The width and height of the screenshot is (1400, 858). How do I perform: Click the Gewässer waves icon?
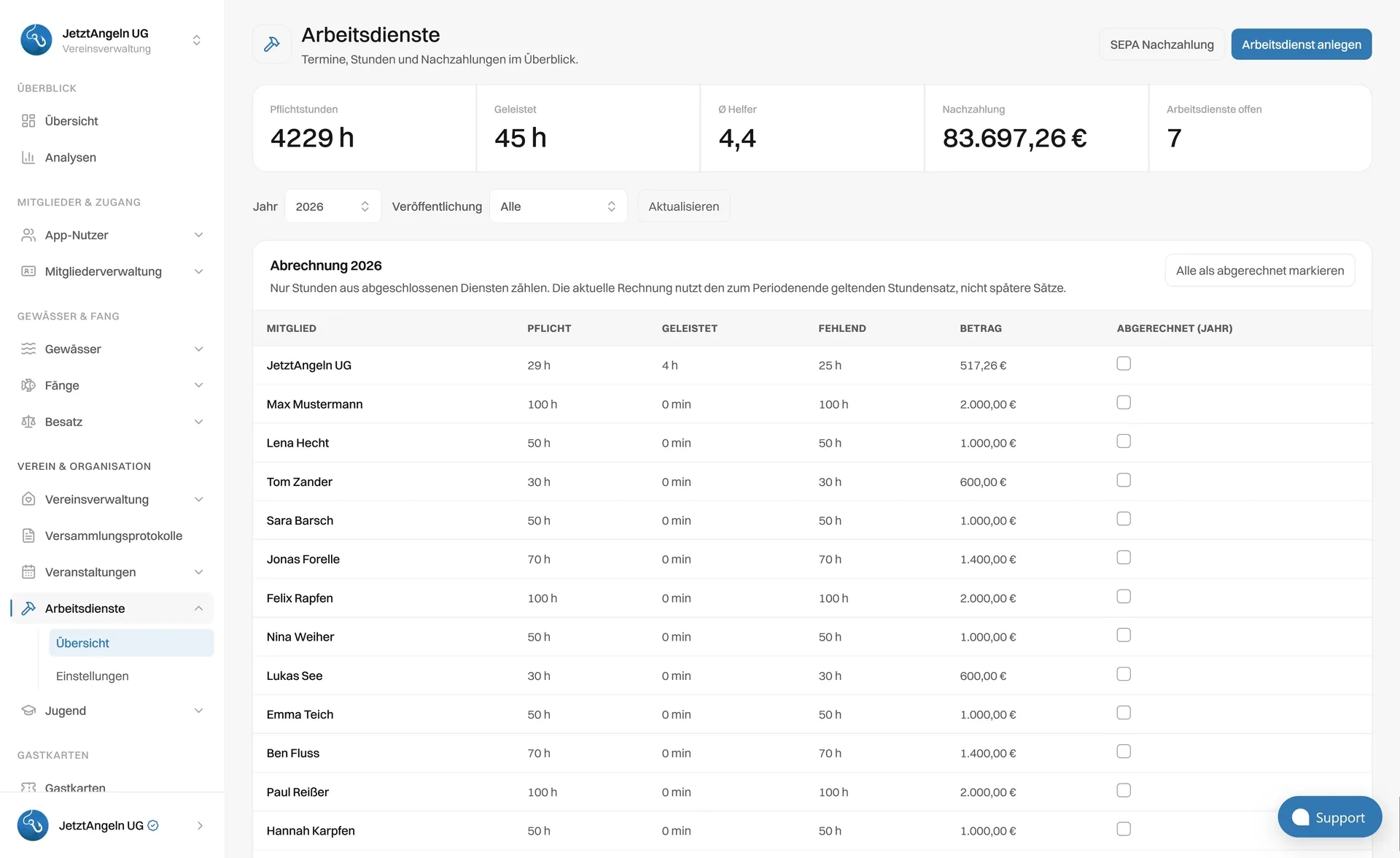(x=28, y=349)
